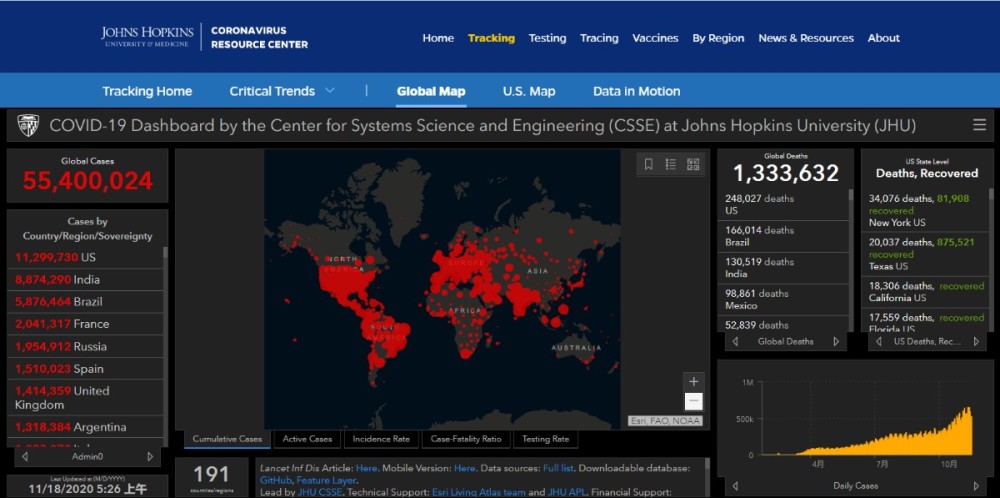Select the Global Map tab
This screenshot has width=1000, height=498.
pos(431,91)
